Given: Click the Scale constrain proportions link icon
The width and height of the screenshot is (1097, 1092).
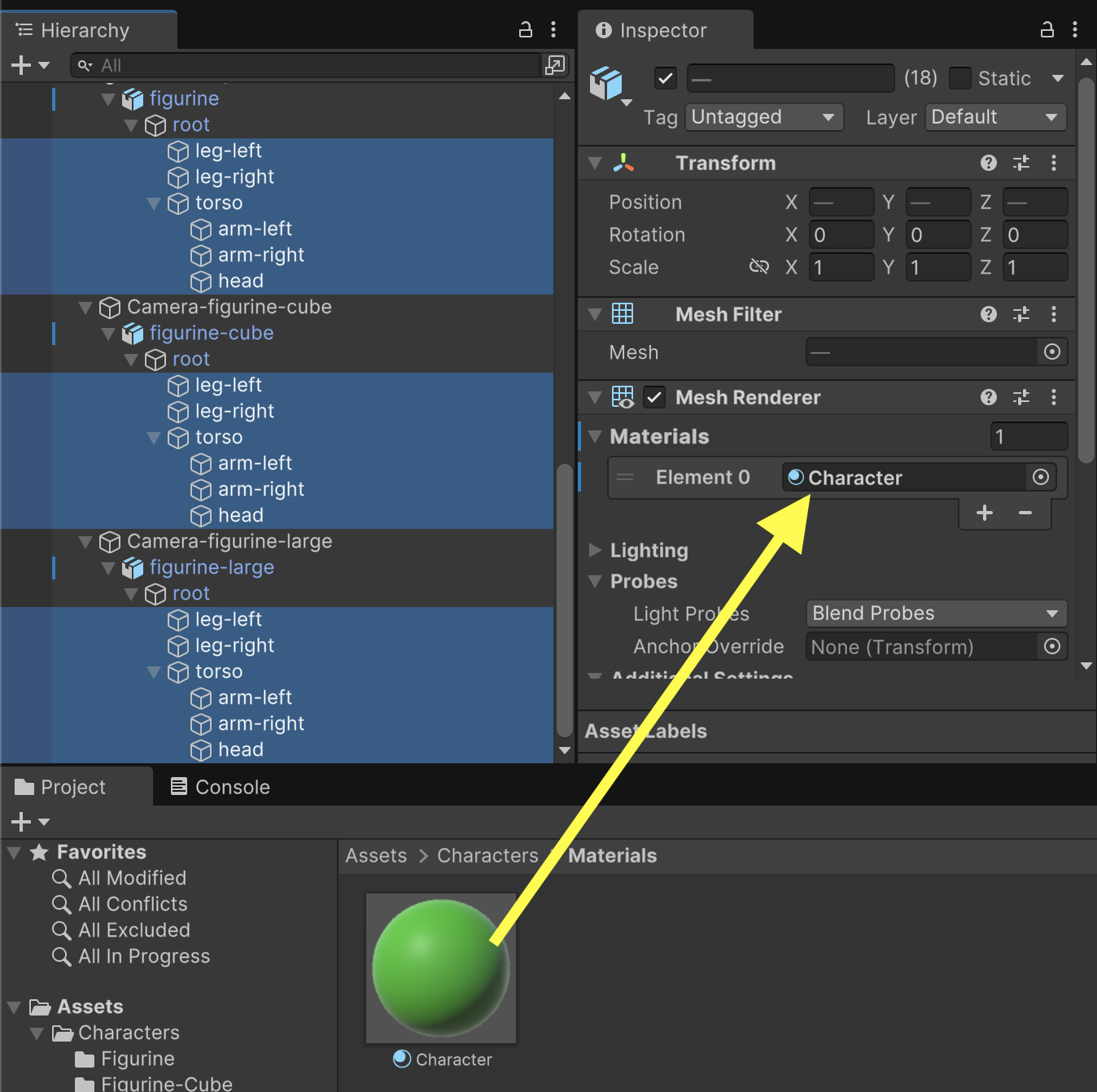Looking at the screenshot, I should [758, 267].
